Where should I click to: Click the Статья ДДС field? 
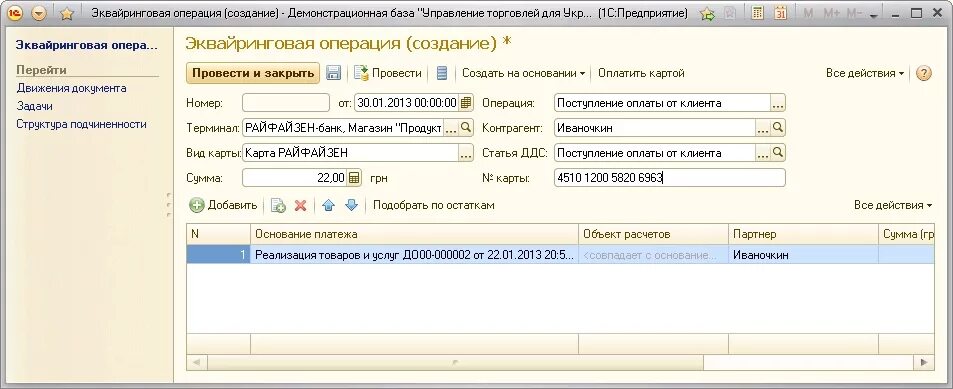[x=655, y=153]
